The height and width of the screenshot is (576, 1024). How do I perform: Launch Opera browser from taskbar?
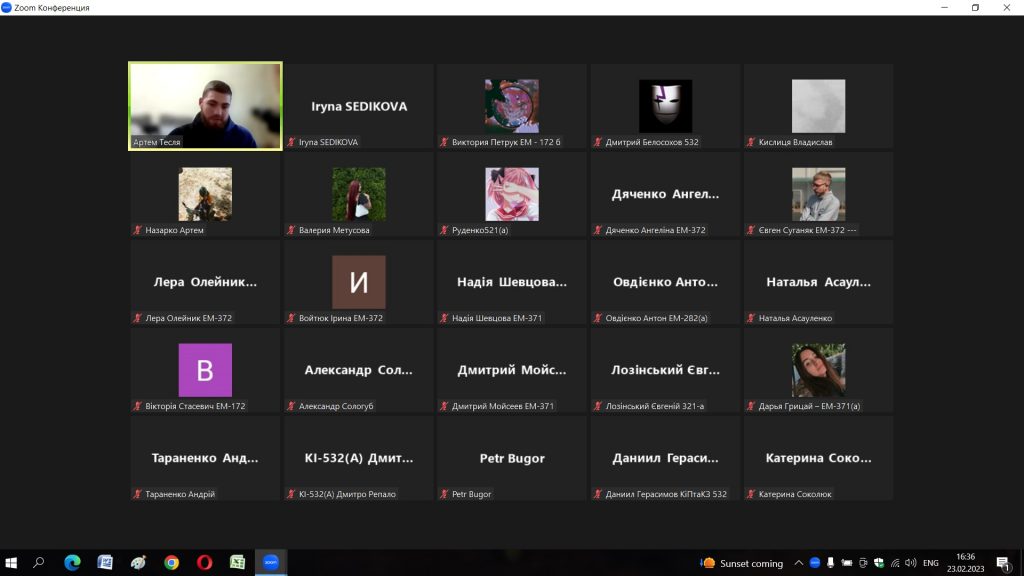coord(204,563)
